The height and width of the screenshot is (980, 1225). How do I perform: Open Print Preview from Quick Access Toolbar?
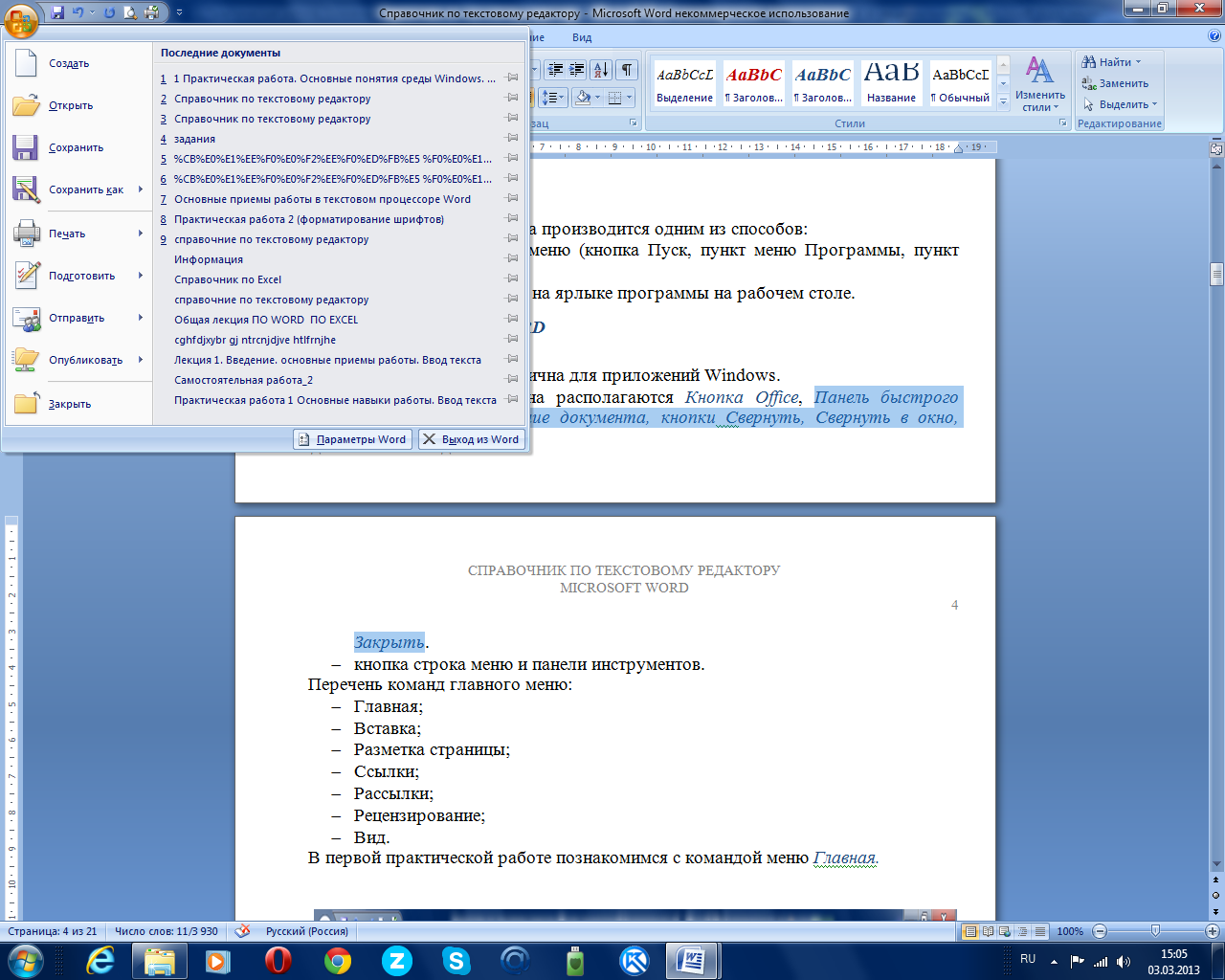coord(129,13)
